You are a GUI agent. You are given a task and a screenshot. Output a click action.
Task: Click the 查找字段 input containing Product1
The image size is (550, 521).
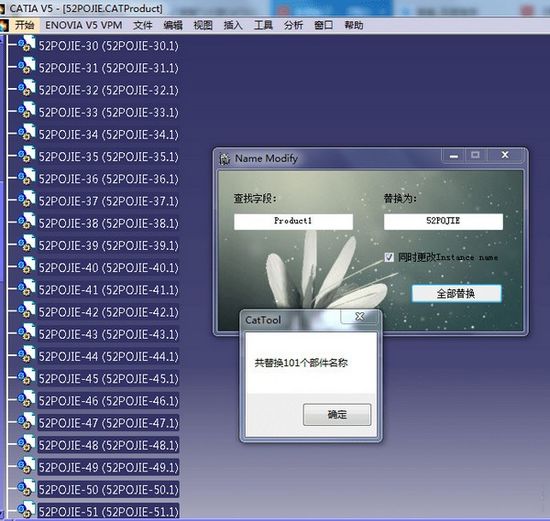(x=293, y=221)
